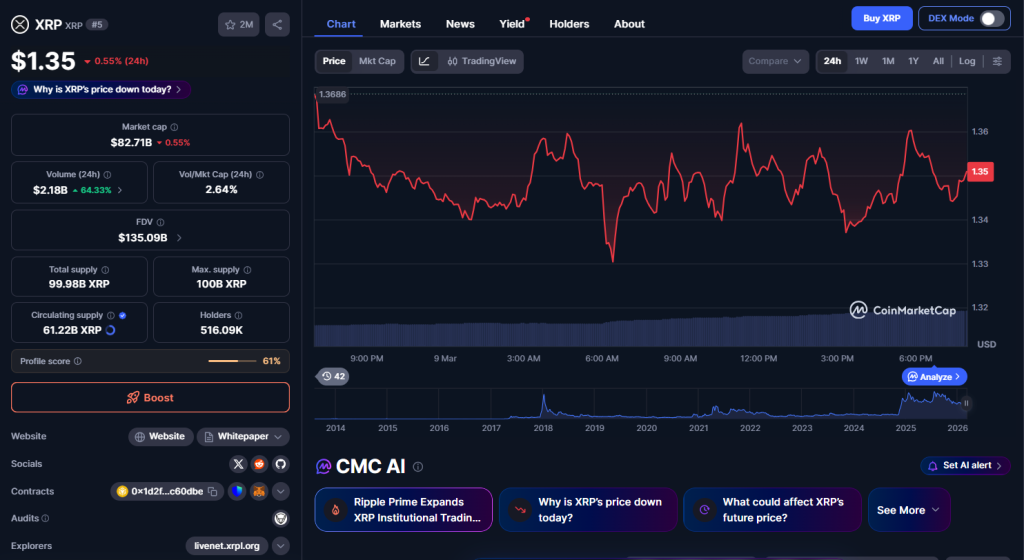Open the GitHub social link

click(x=280, y=464)
